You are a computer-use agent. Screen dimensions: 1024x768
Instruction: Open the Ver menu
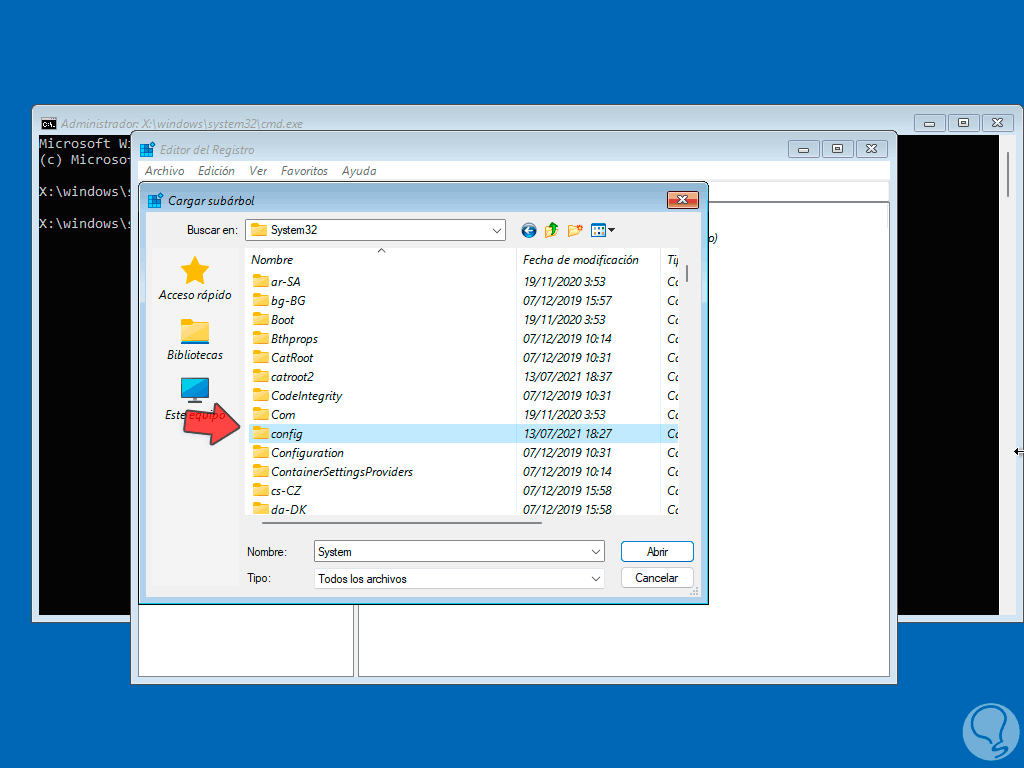tap(258, 170)
